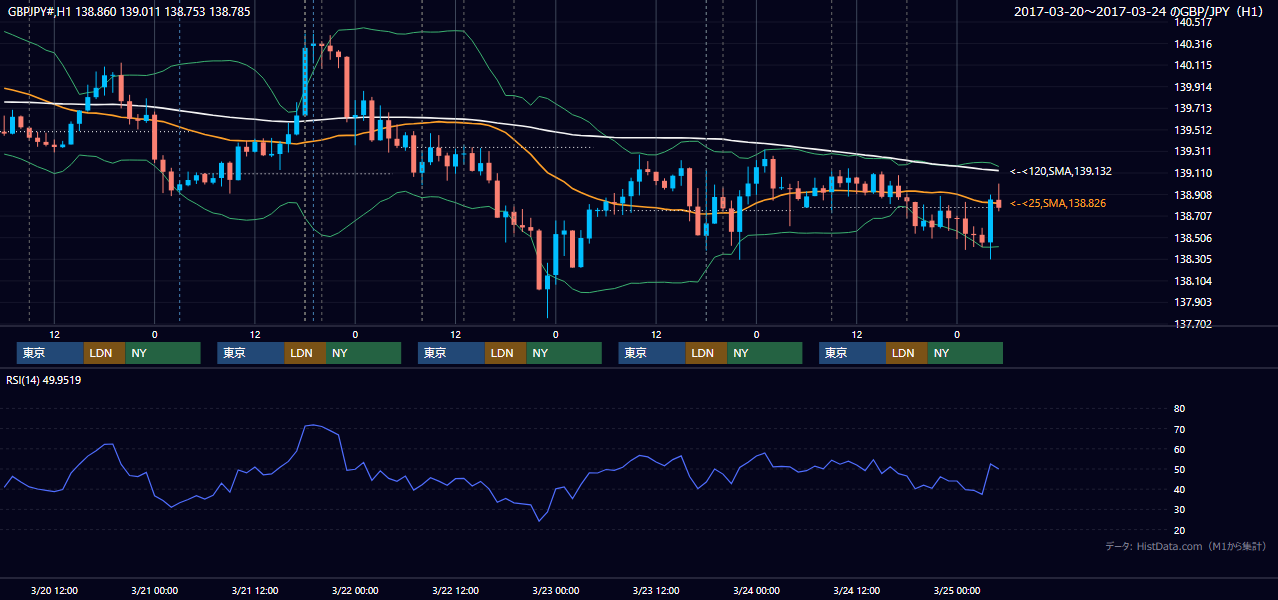Select the 138.506 price level label

(1193, 238)
